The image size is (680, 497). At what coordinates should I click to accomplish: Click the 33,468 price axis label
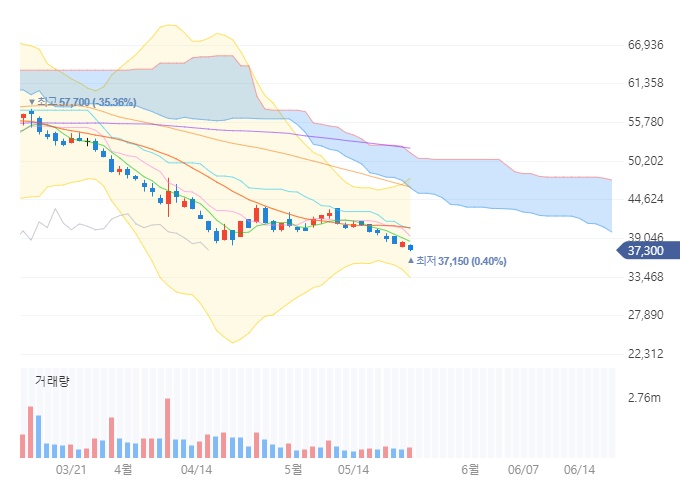coord(645,276)
